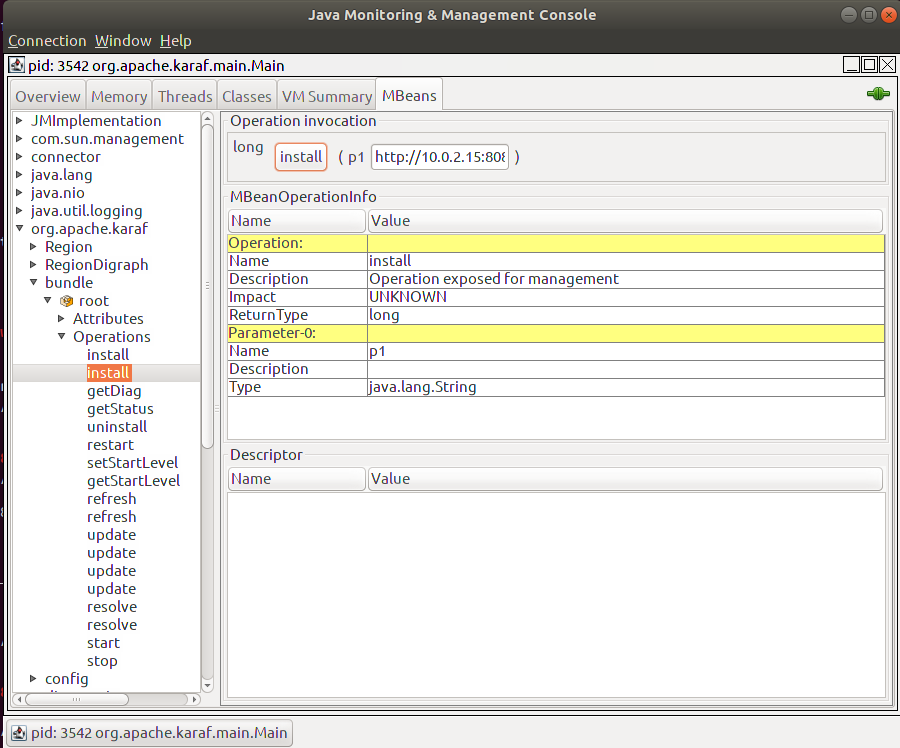This screenshot has width=900, height=748.
Task: Expand the connector tree node
Action: click(19, 156)
